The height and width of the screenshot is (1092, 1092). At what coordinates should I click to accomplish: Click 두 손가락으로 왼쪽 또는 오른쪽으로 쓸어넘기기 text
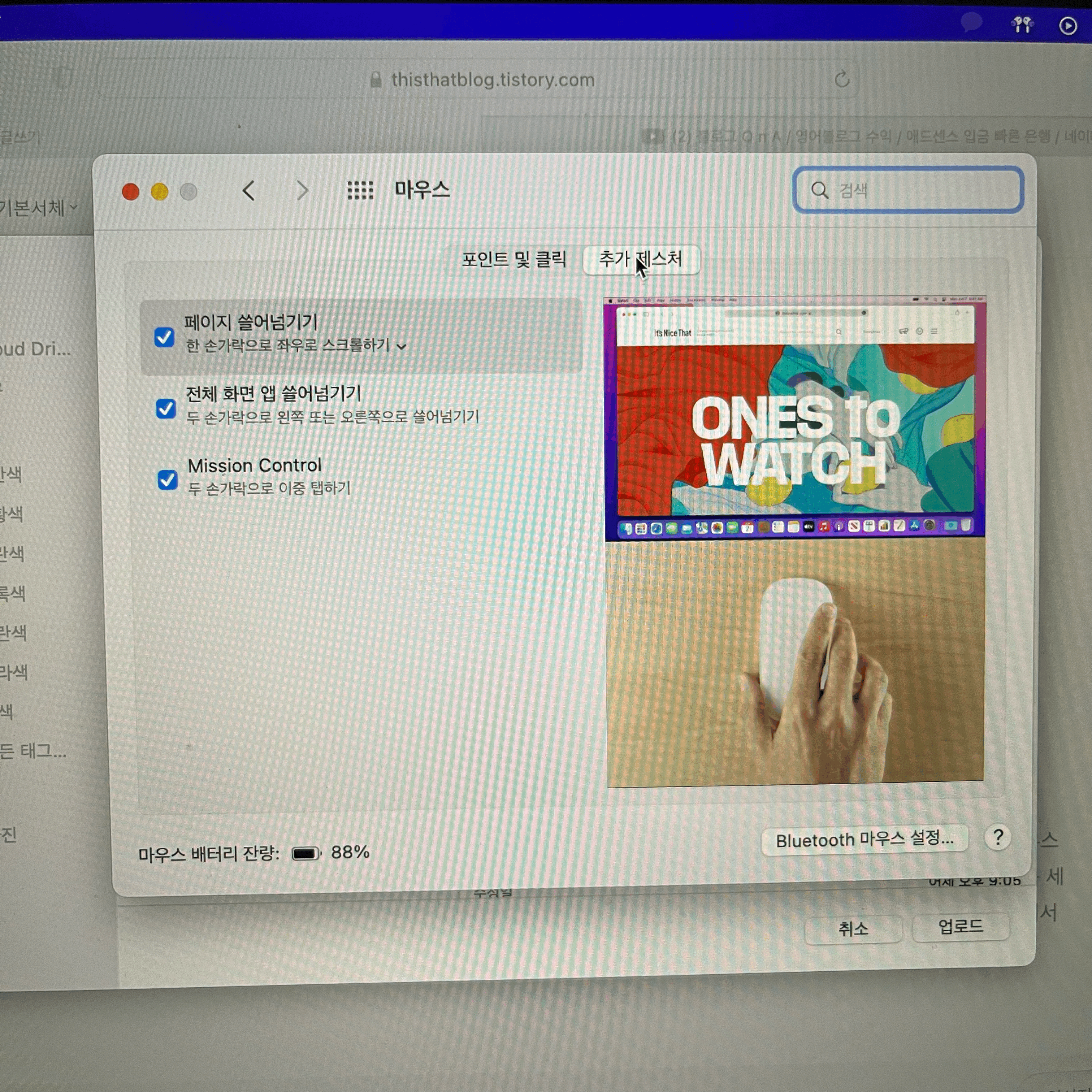tap(333, 417)
